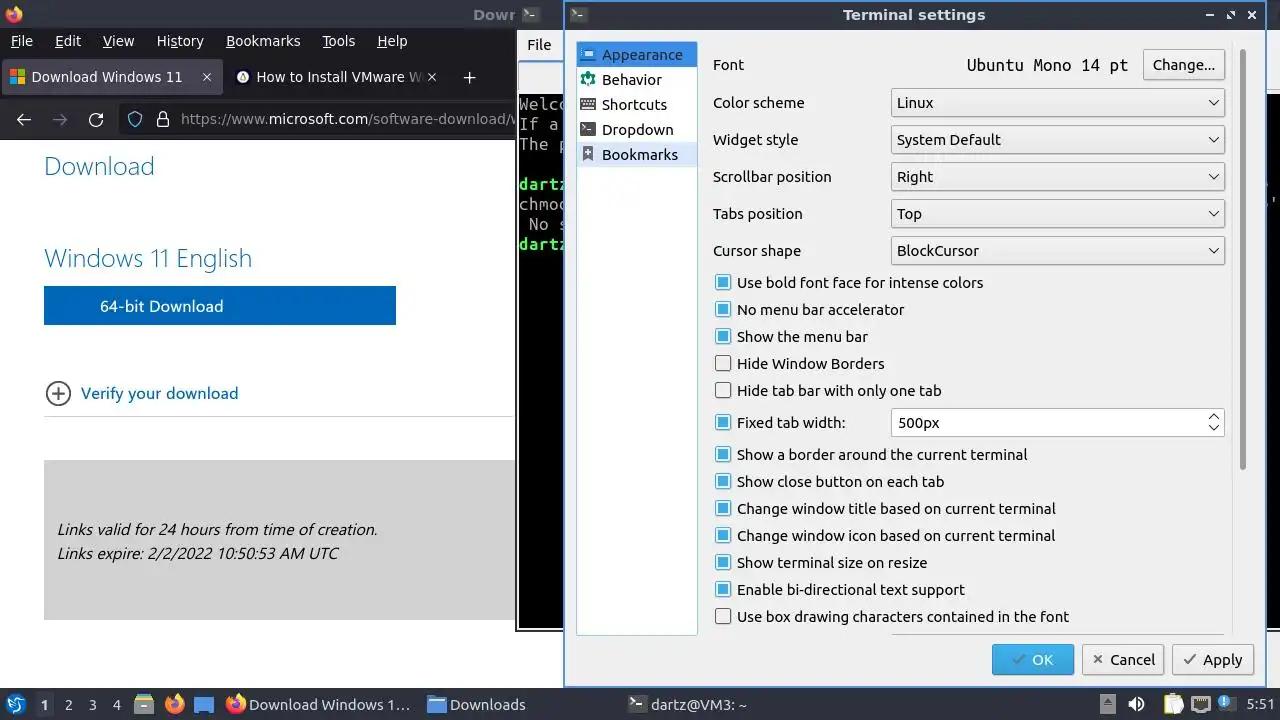This screenshot has width=1280, height=720.
Task: Toggle Show a border around the current terminal
Action: point(723,455)
